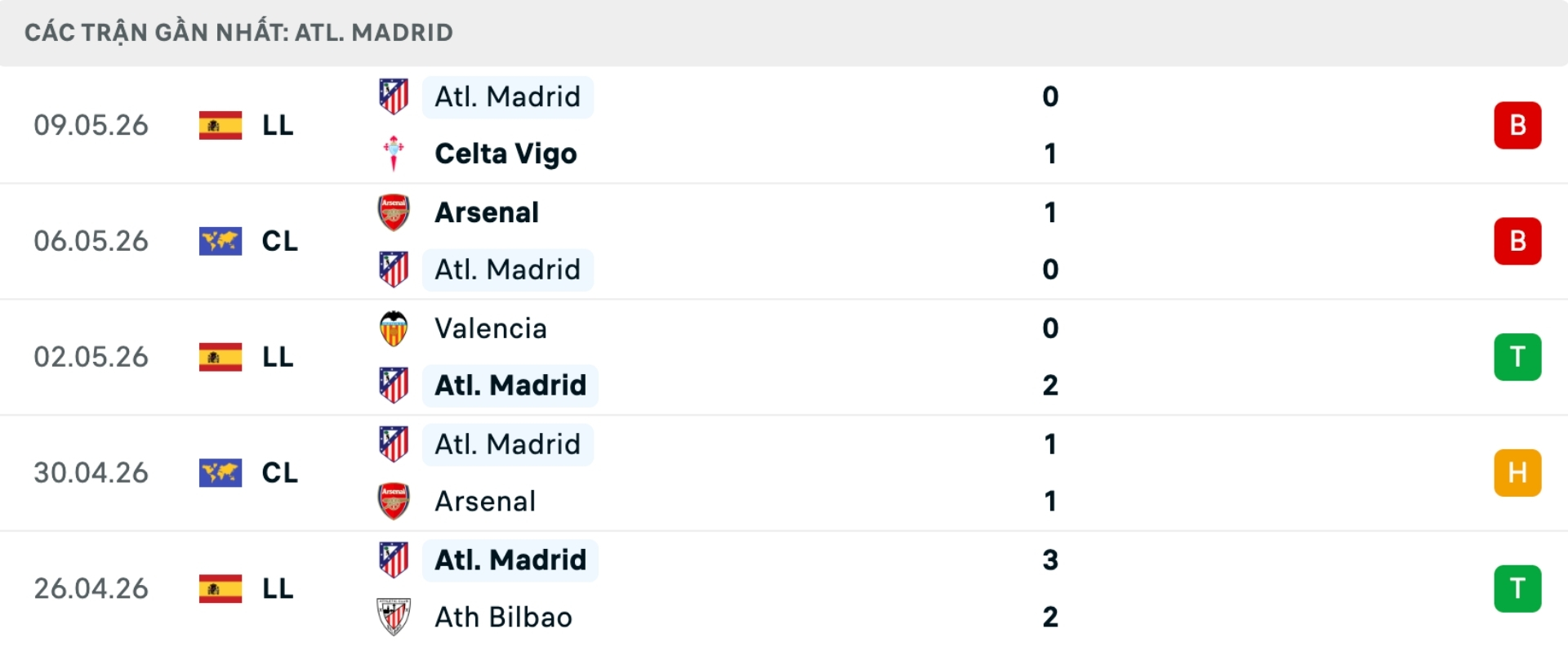Viewport: 1568px width, 647px height.
Task: Click green T badge for Ath Bilbao match
Action: pos(1517,589)
